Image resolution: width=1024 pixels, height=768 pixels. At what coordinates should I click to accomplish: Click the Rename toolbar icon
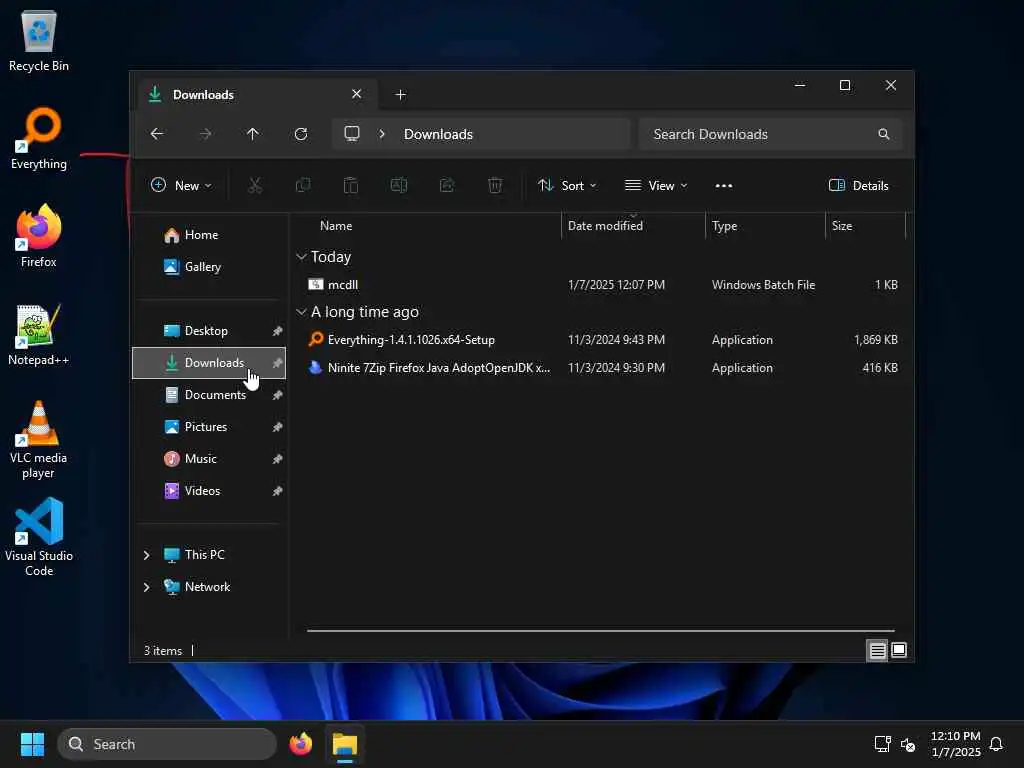click(398, 185)
